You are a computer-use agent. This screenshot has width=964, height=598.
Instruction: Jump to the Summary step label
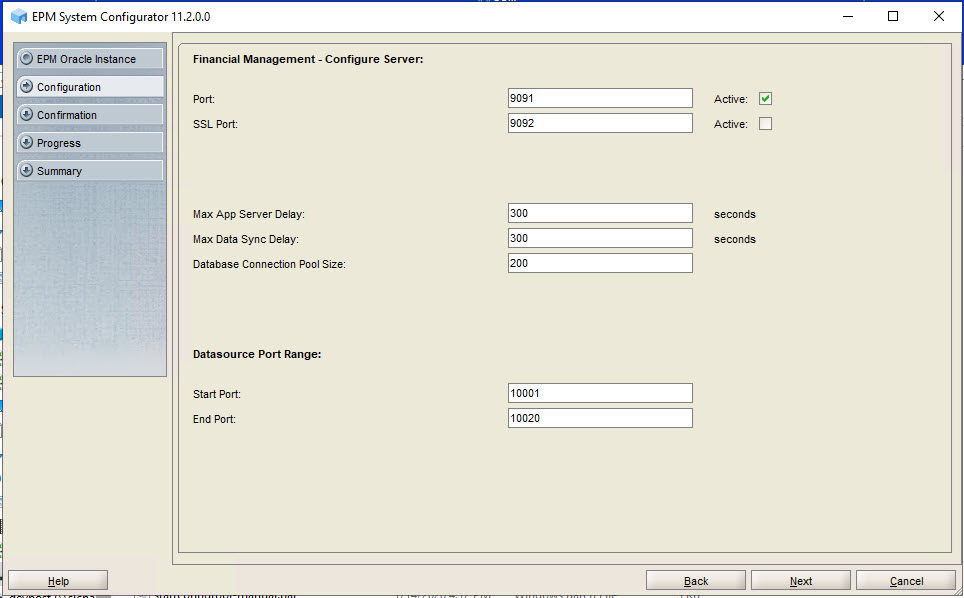click(59, 171)
